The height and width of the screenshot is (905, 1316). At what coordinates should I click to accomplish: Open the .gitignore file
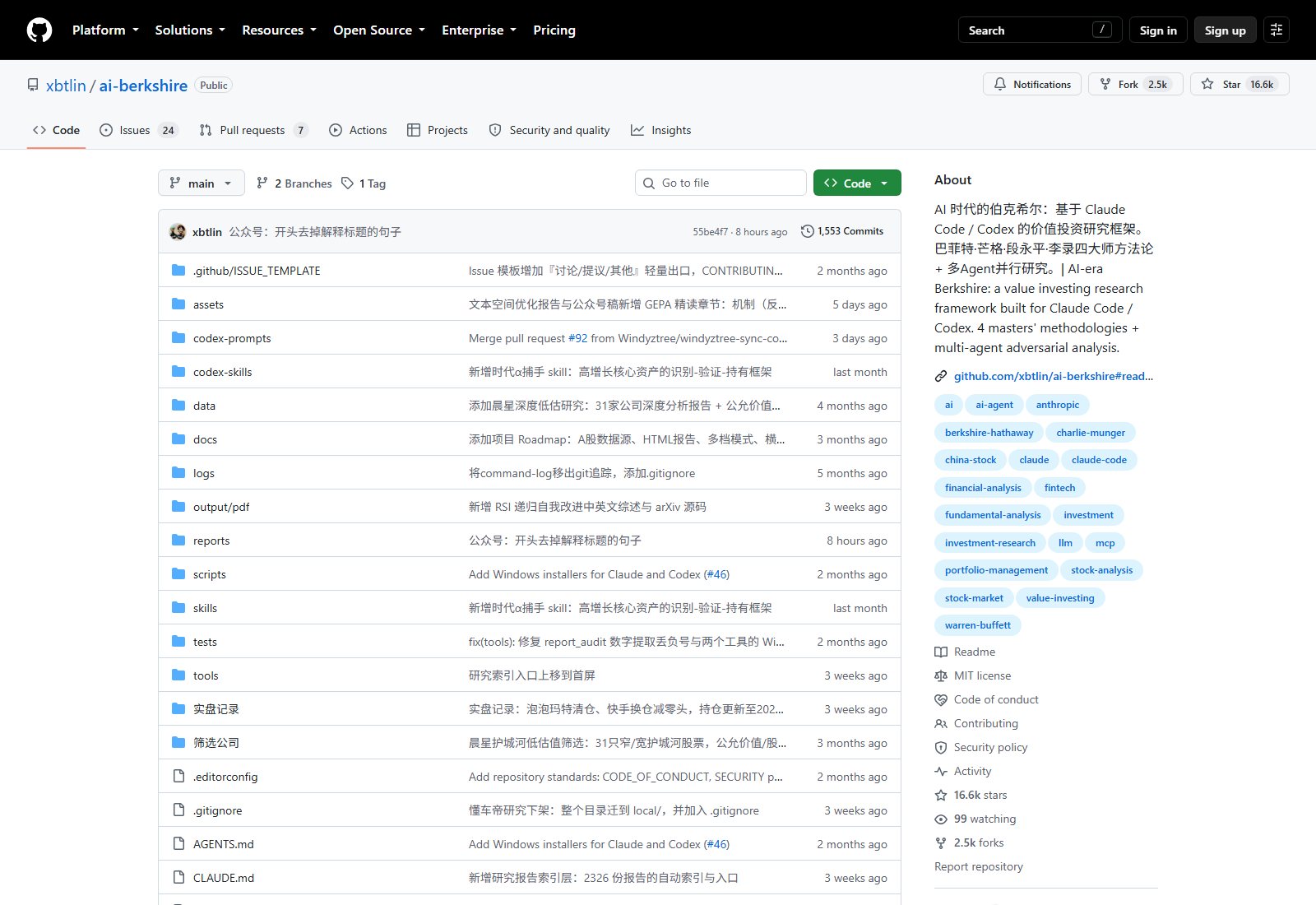point(218,810)
